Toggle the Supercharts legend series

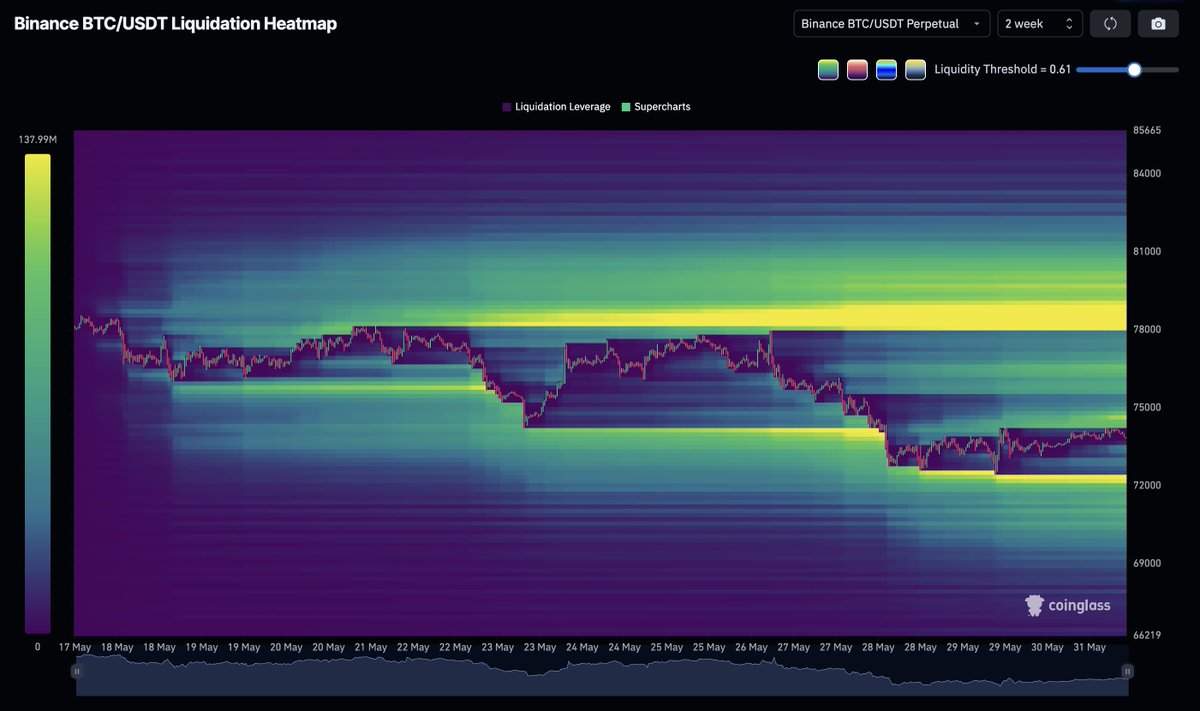656,106
